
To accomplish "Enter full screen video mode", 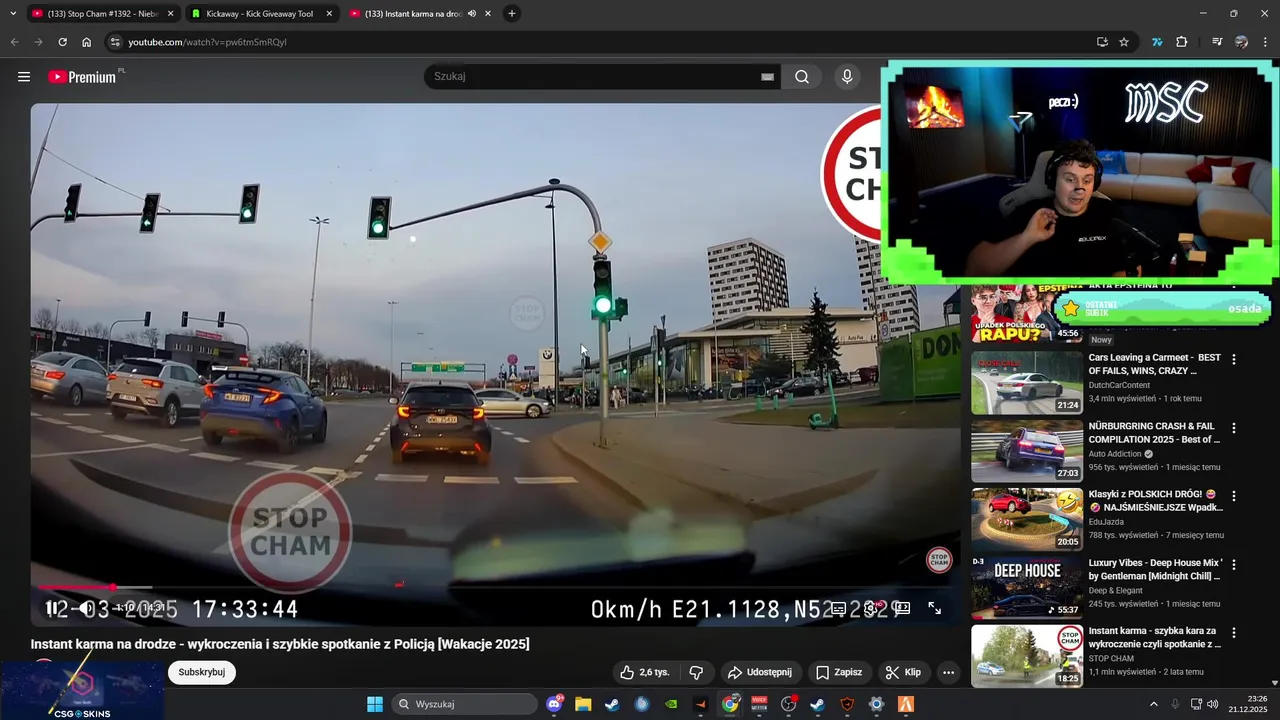I will point(935,608).
